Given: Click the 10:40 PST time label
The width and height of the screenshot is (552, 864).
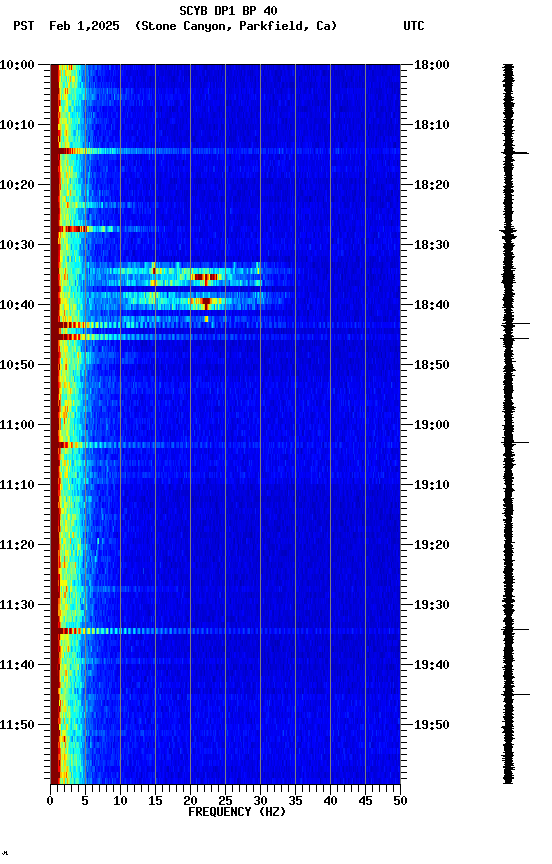Looking at the screenshot, I should [17, 305].
